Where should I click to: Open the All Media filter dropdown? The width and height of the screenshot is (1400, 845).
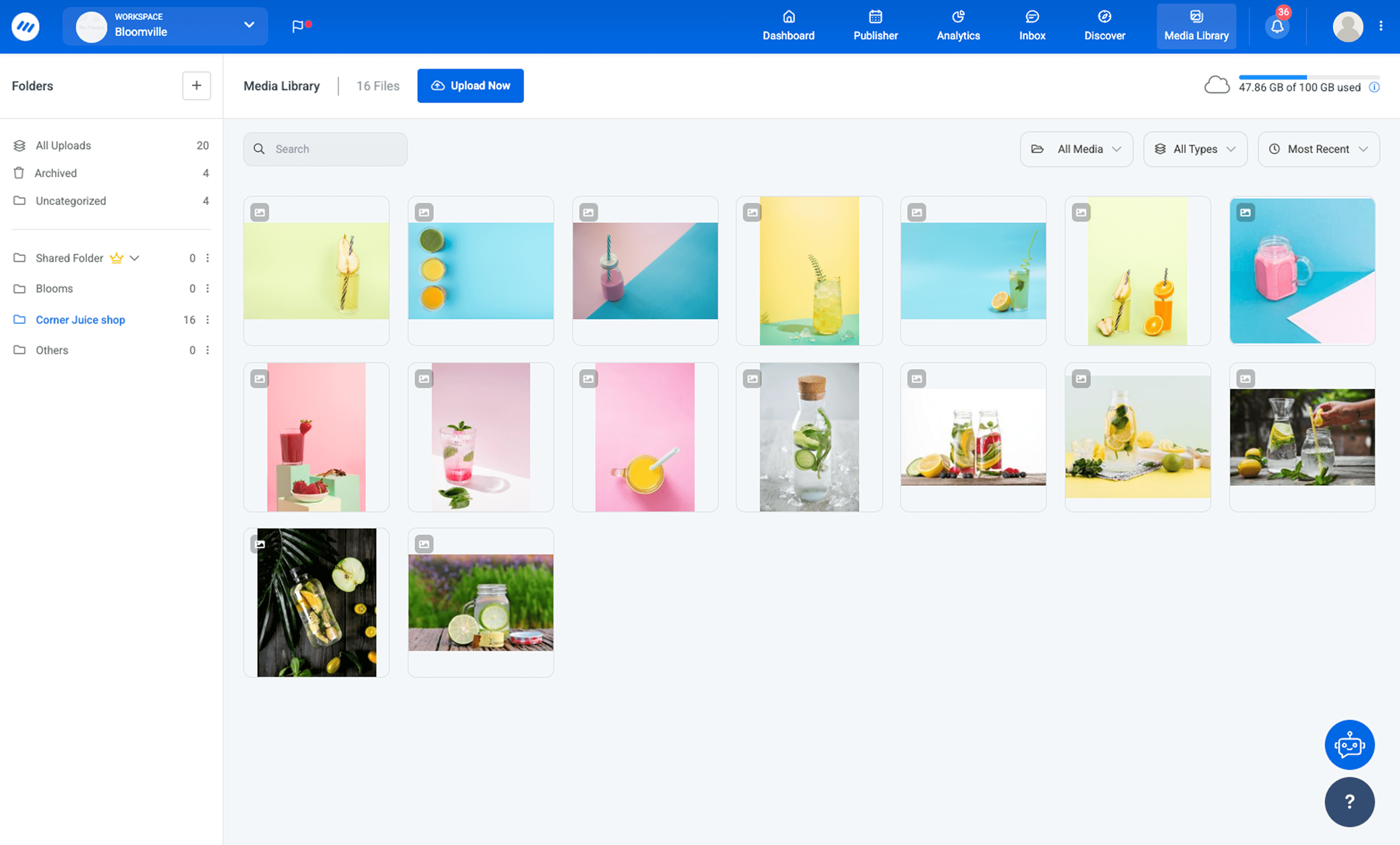click(x=1075, y=149)
